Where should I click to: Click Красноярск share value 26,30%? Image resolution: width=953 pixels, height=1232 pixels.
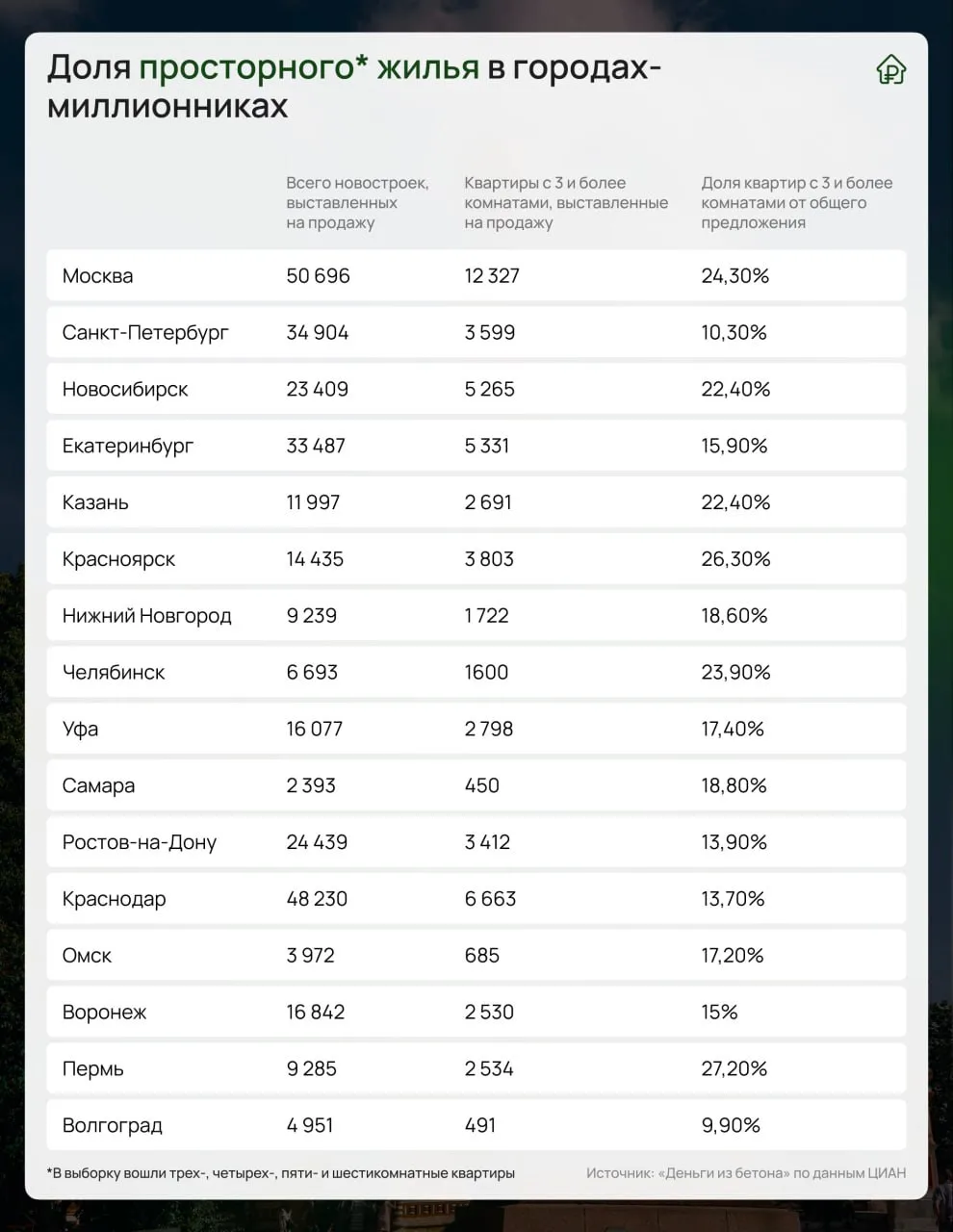735,559
